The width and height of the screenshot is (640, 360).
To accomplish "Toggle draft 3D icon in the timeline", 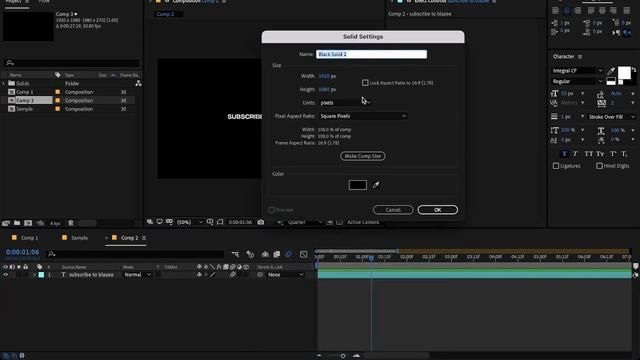I will [250, 254].
